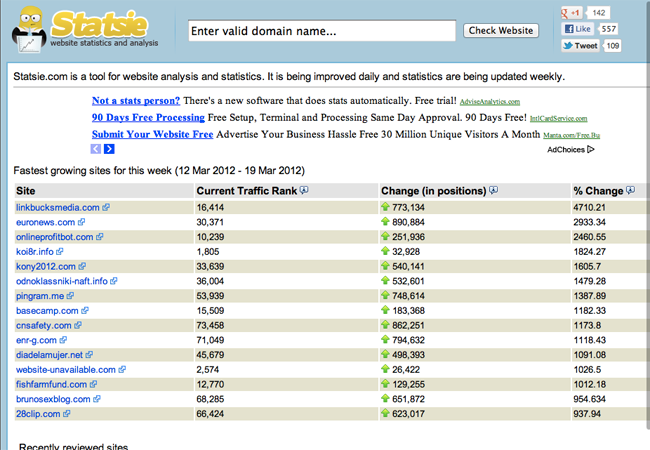Viewport: 650px width, 450px height.
Task: Show previous ad with left arrow
Action: (96, 149)
